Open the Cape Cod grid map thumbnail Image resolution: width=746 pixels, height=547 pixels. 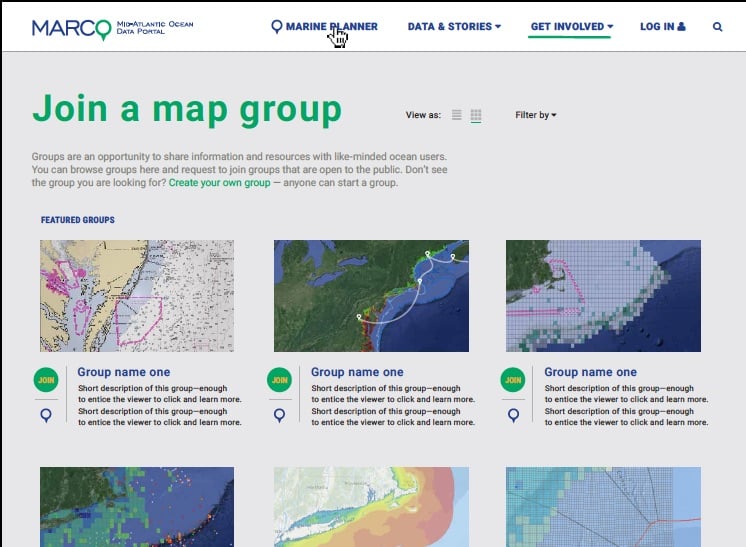click(603, 296)
